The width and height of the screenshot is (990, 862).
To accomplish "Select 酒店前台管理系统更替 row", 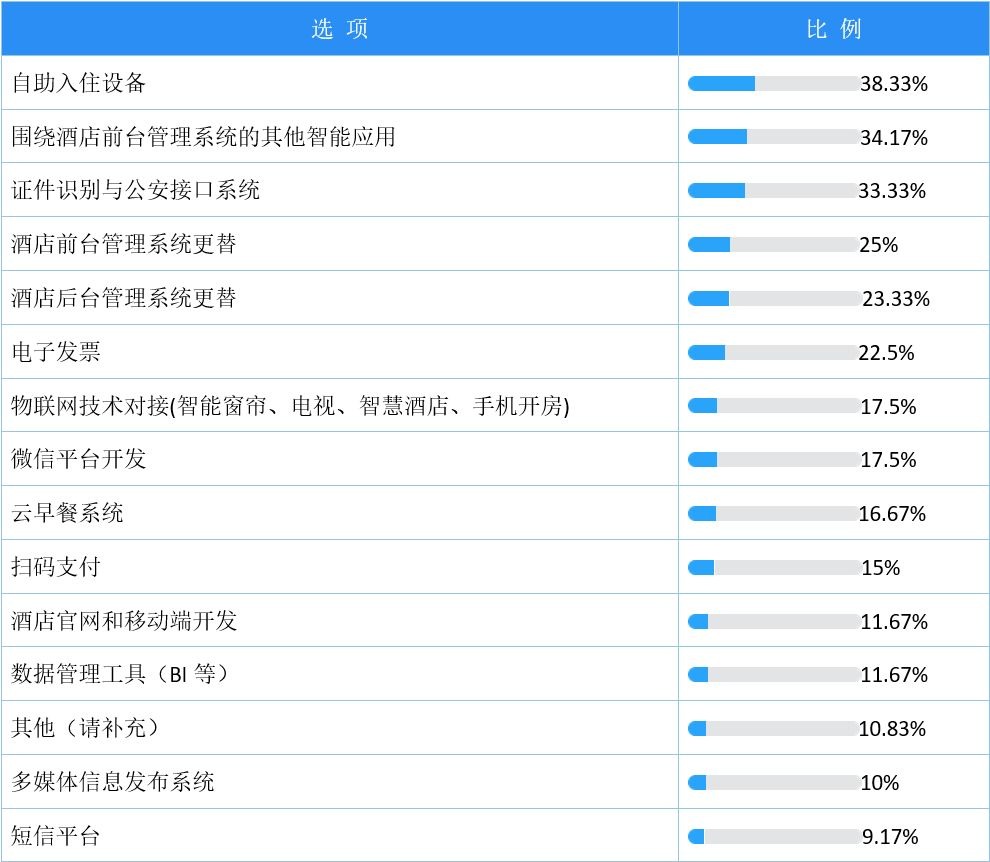I will pos(340,244).
